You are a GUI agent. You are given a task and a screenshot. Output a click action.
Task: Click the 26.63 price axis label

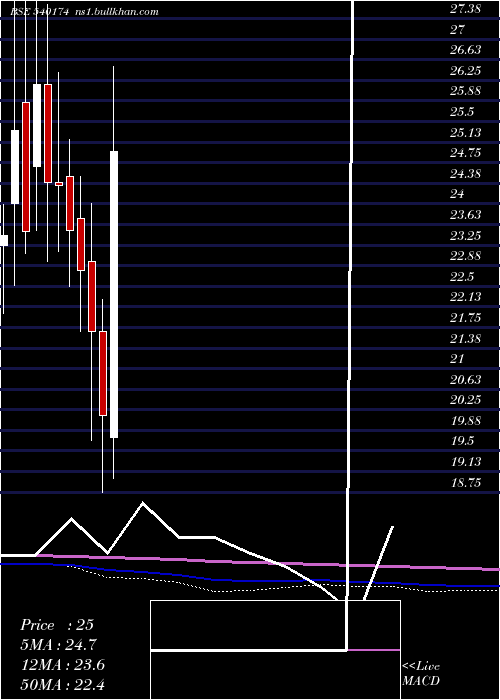pyautogui.click(x=465, y=50)
